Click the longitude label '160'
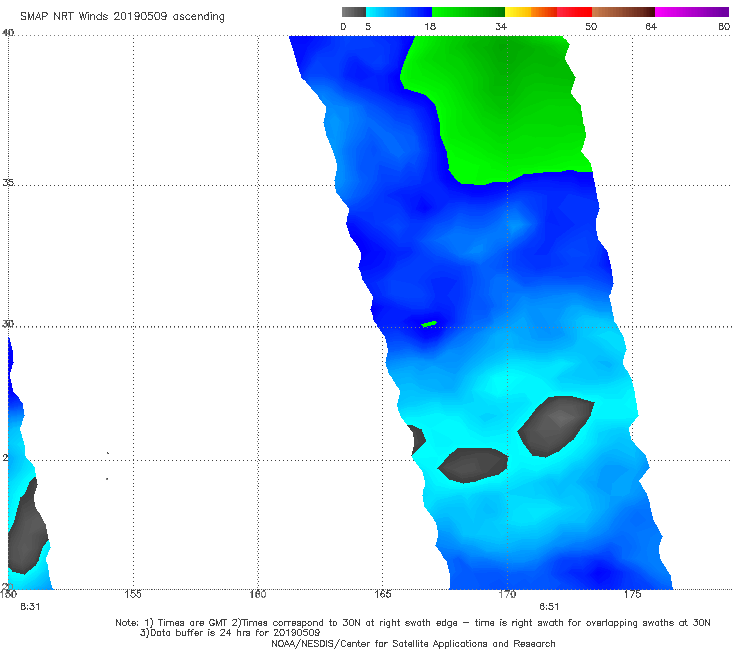This screenshot has width=740, height=650. click(258, 594)
